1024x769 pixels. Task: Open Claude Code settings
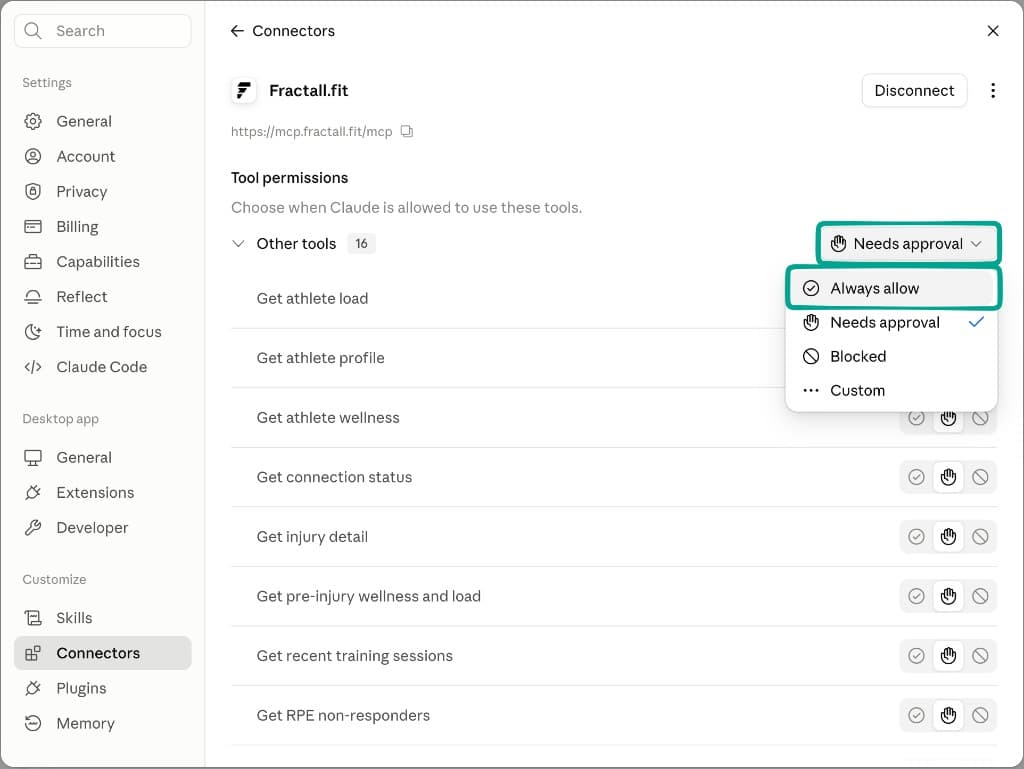[103, 367]
